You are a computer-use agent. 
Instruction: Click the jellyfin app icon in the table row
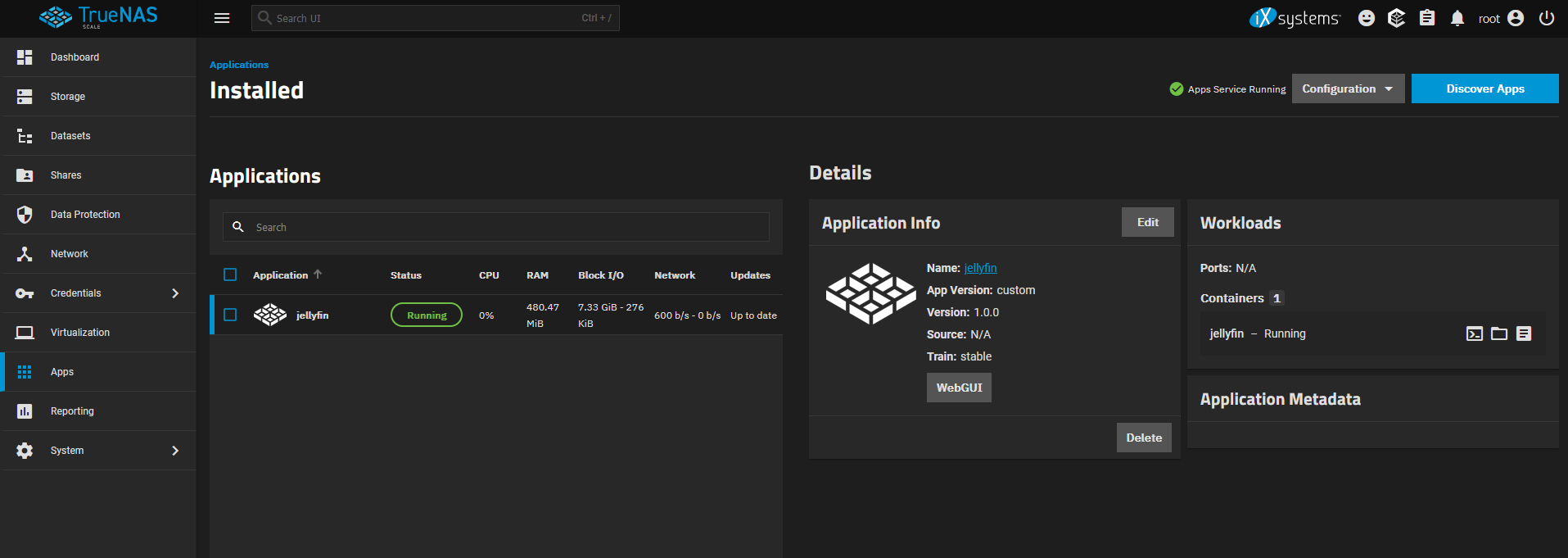[x=270, y=315]
